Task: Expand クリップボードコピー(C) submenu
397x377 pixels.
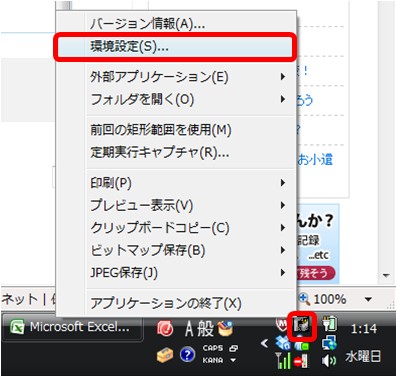Action: [176, 228]
